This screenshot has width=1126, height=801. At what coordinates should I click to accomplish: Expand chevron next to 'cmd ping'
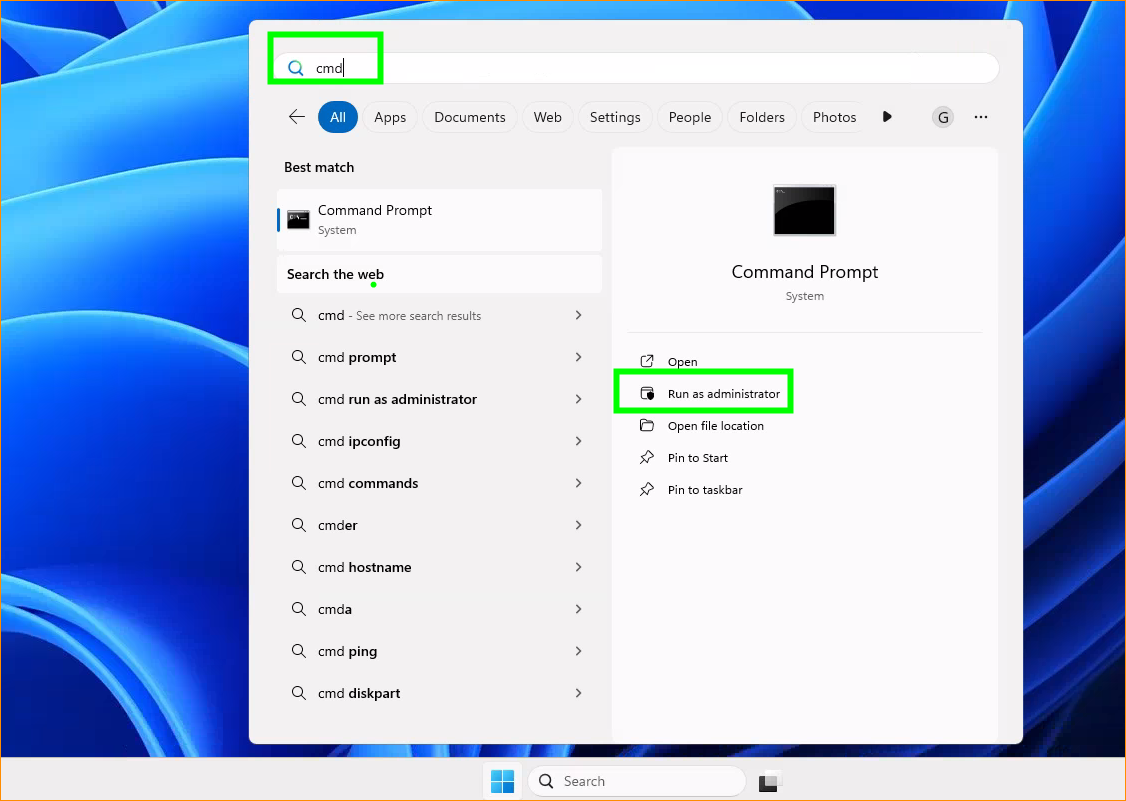click(579, 652)
